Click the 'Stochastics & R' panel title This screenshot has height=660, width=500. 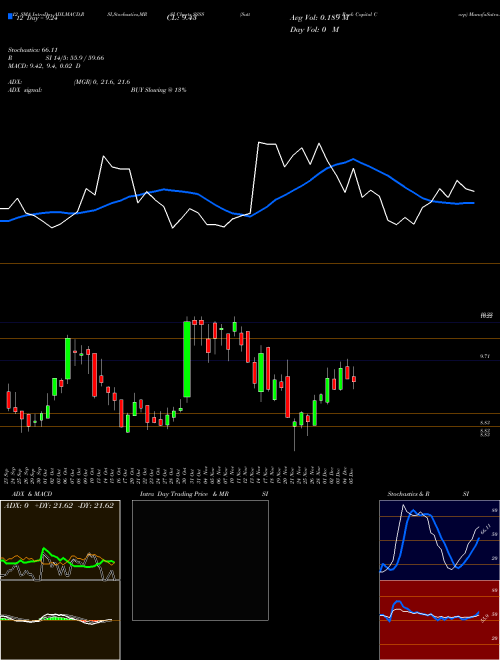click(408, 494)
